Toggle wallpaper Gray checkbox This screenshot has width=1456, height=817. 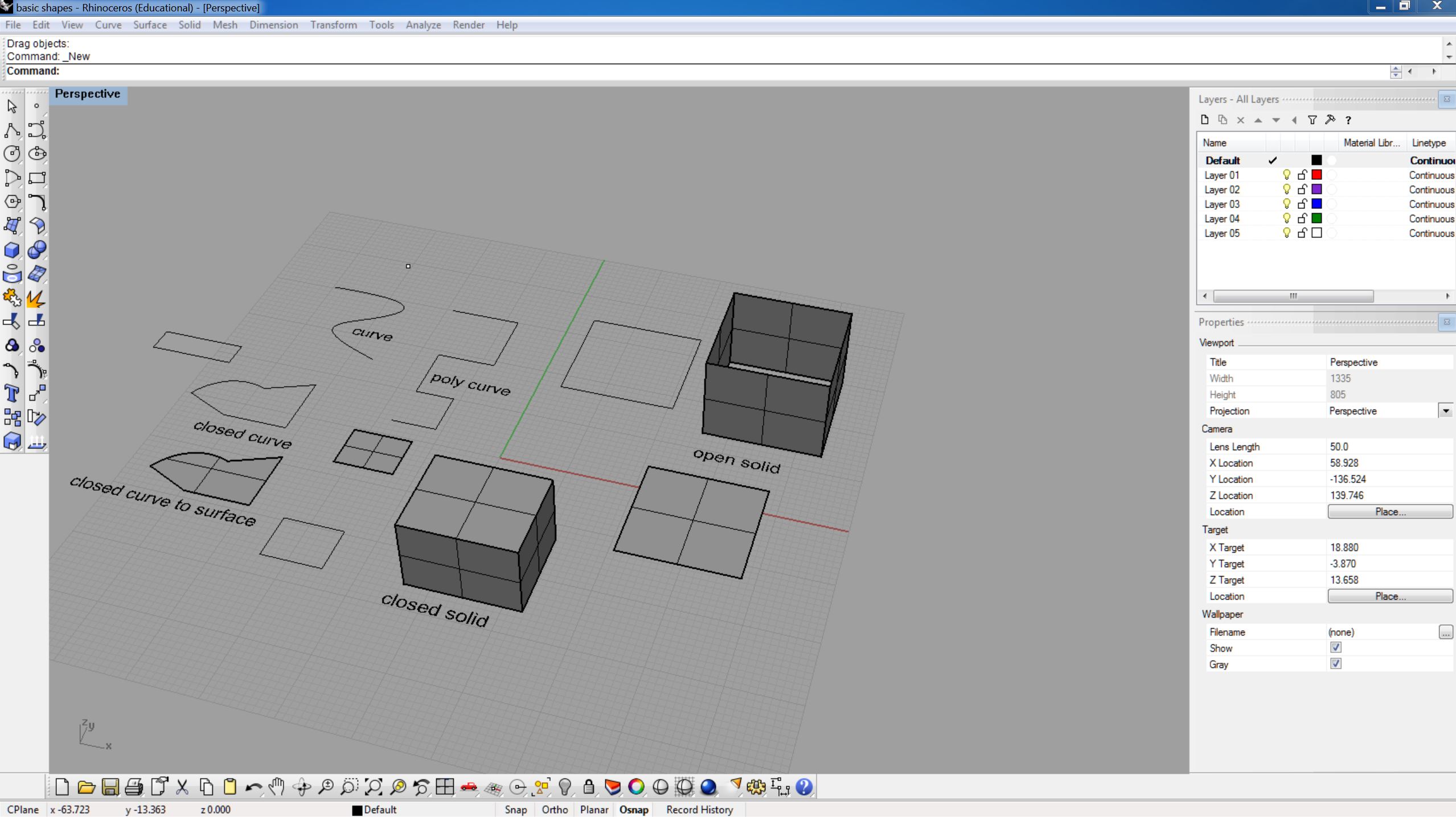(1335, 664)
